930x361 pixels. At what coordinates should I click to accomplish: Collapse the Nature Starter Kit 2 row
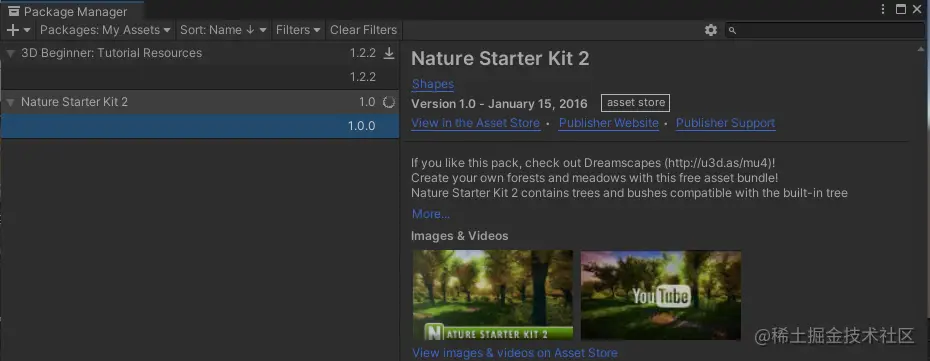click(x=10, y=103)
